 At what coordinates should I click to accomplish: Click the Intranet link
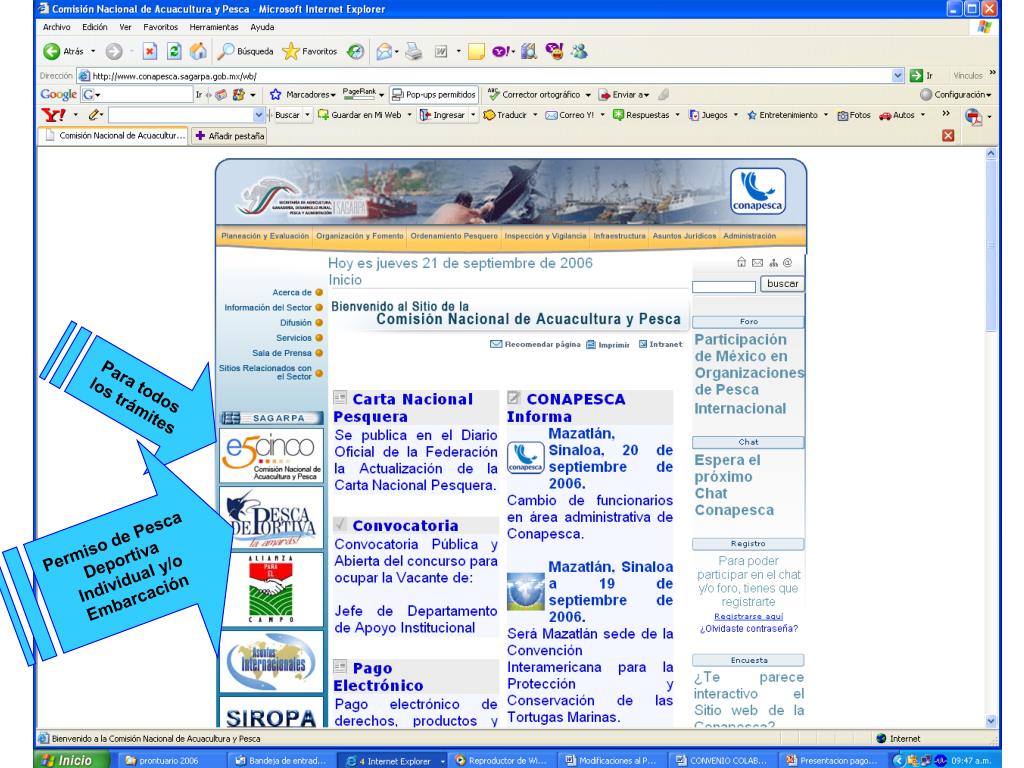tap(660, 344)
